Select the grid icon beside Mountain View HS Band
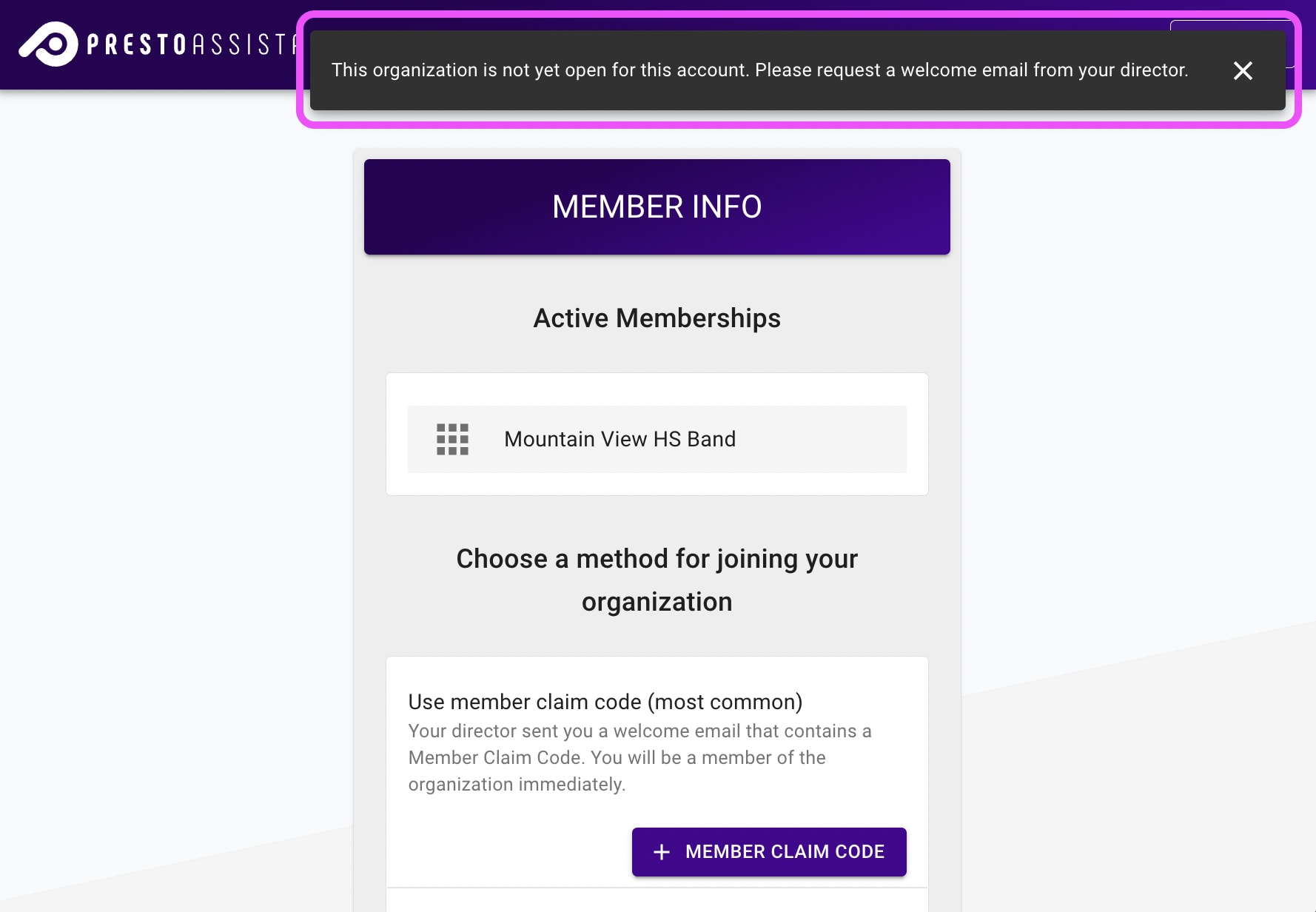1316x912 pixels. [x=451, y=439]
